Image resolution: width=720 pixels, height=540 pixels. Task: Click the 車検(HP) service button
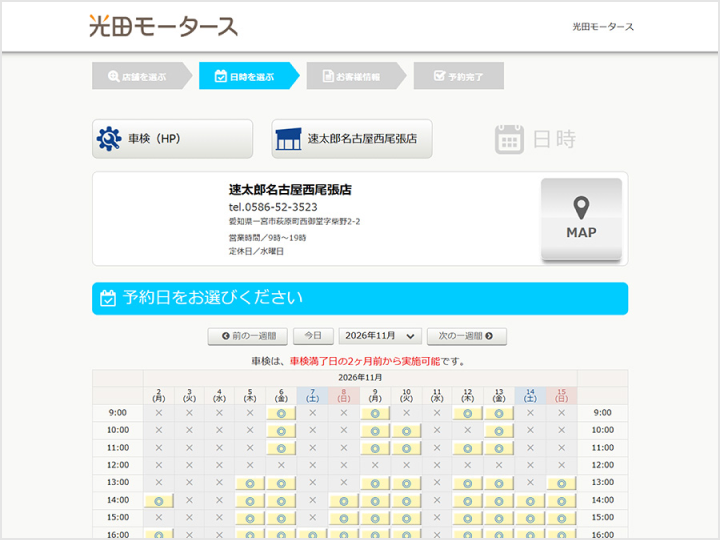click(x=173, y=139)
